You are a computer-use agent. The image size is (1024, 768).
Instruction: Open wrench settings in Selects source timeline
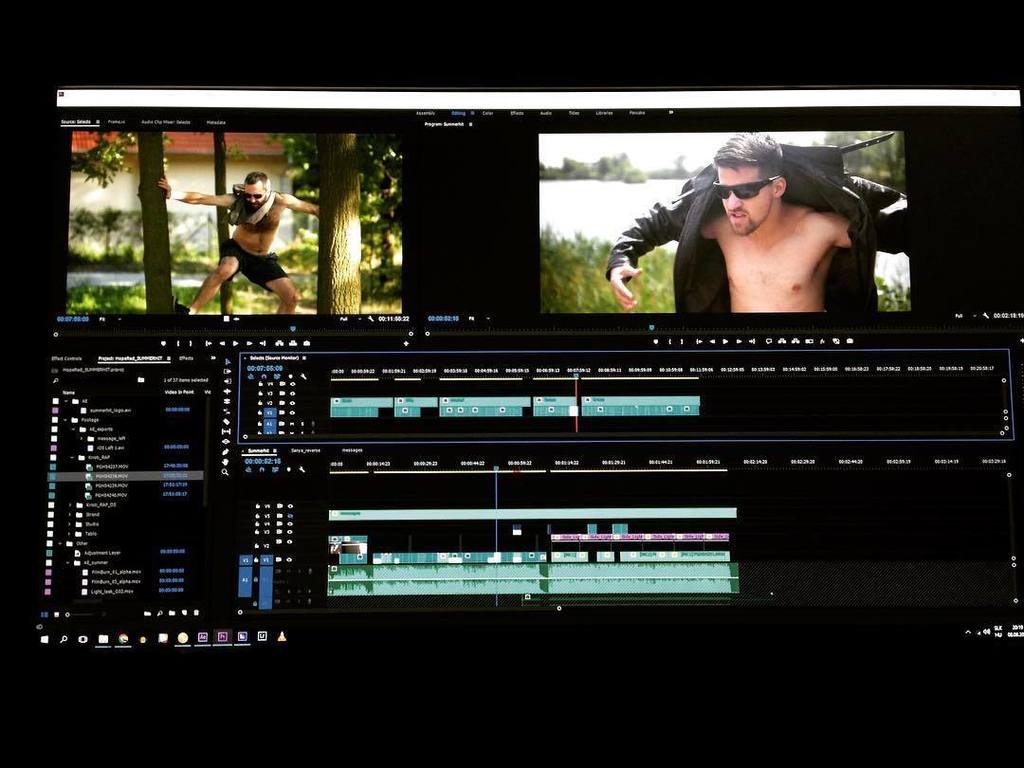[304, 376]
